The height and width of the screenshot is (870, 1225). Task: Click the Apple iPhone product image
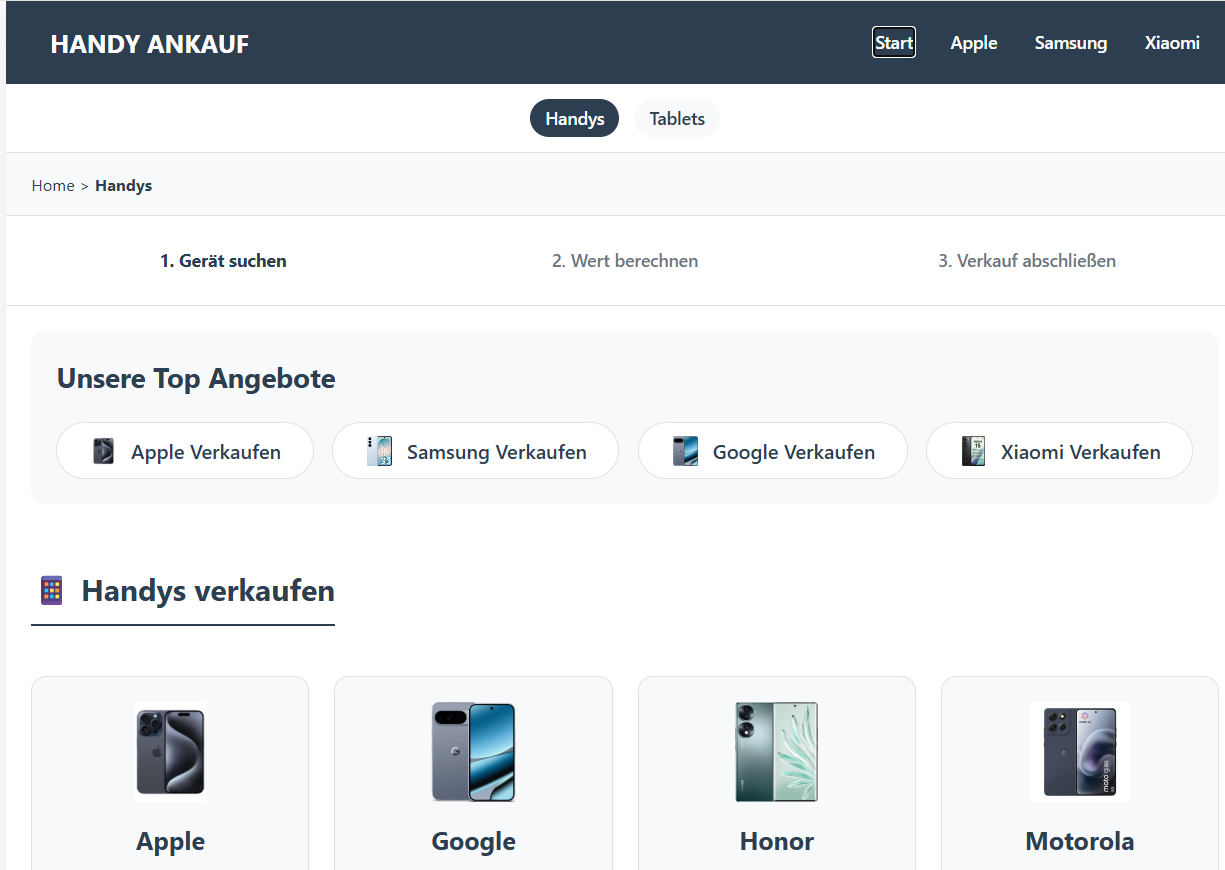pos(170,751)
